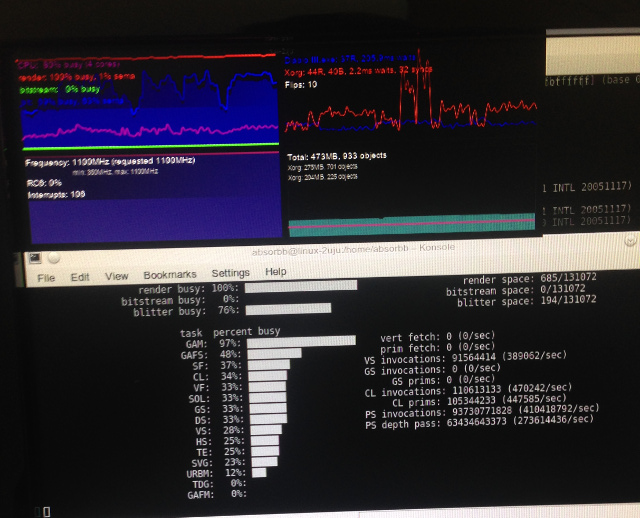Open the Bookmarks menu
This screenshot has width=640, height=518.
click(171, 274)
